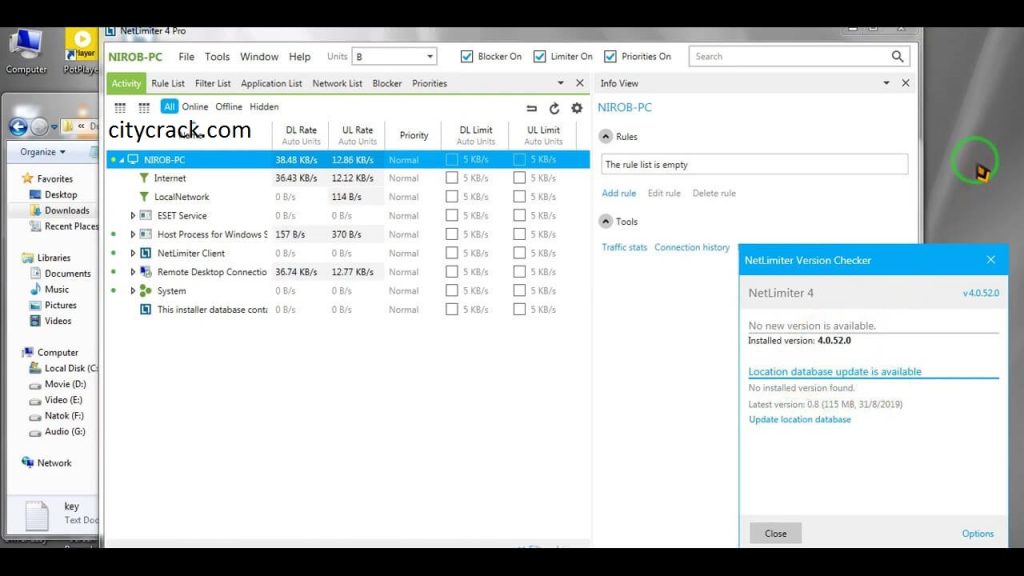This screenshot has height=576, width=1024.
Task: Click the Add rule link
Action: [618, 193]
